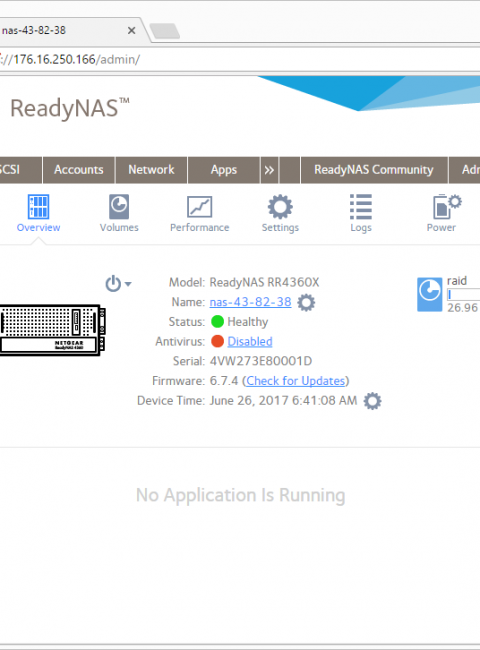Open the Logs list section
The height and width of the screenshot is (650, 480).
pos(361,213)
